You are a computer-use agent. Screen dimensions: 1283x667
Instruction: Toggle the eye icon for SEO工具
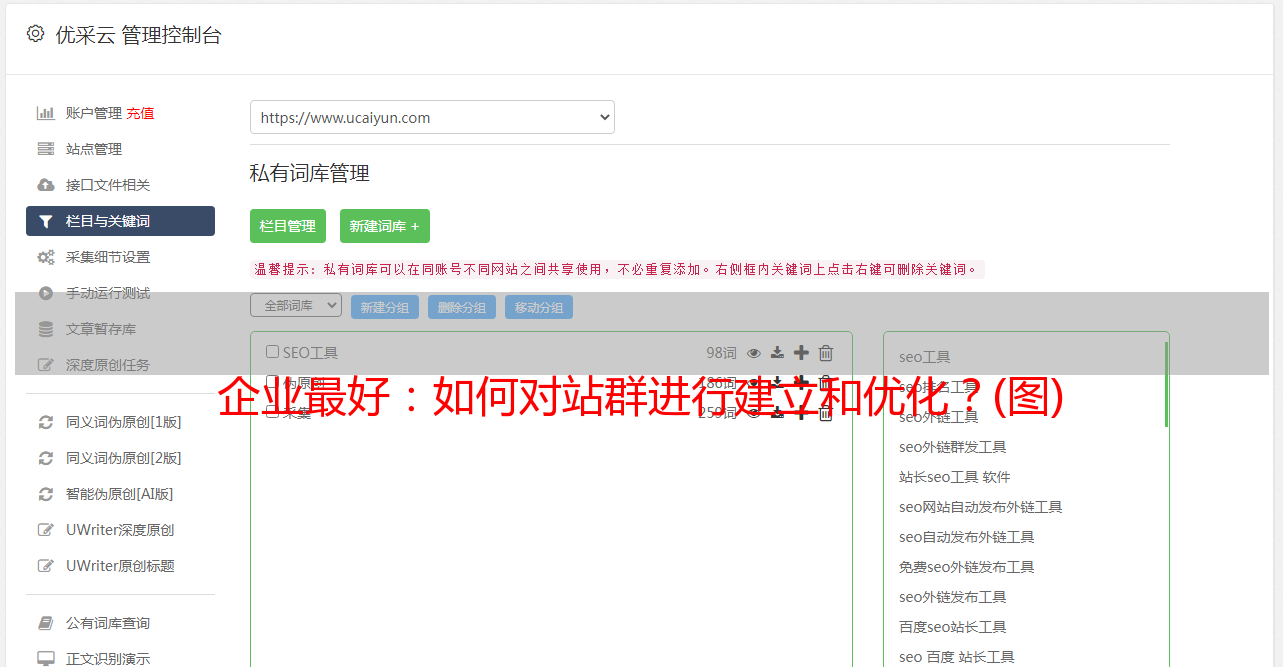(754, 353)
